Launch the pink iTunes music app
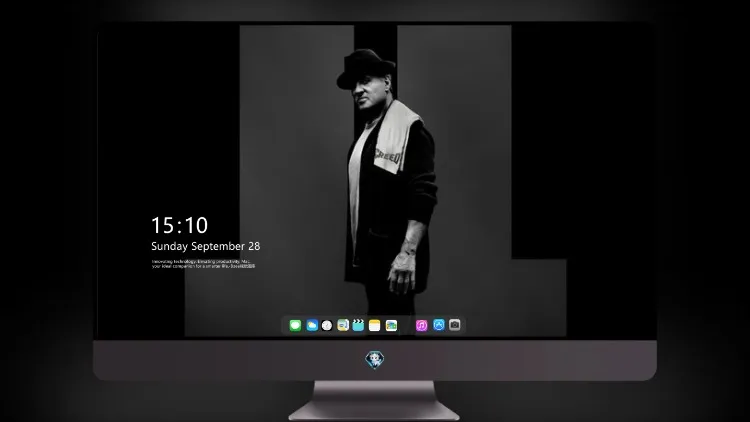Image resolution: width=750 pixels, height=422 pixels. pyautogui.click(x=421, y=325)
